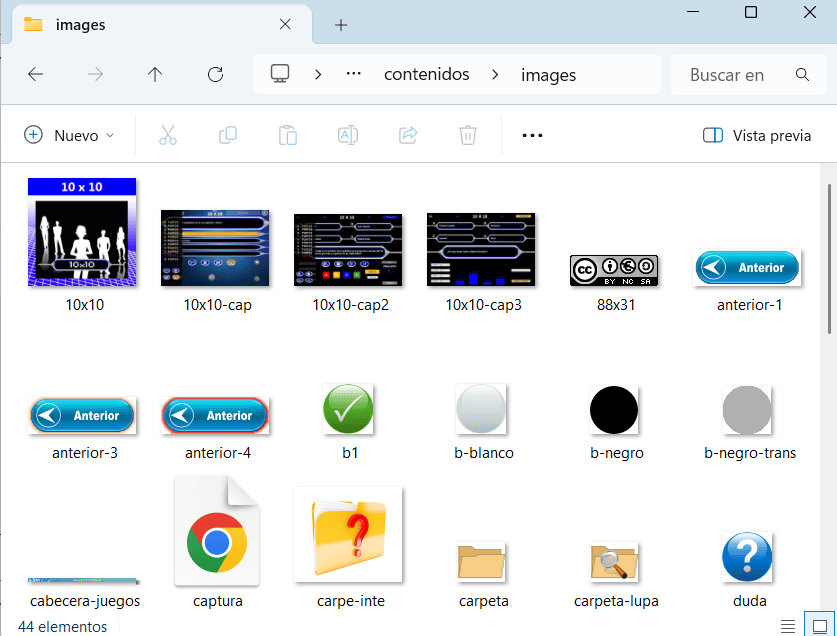The width and height of the screenshot is (837, 636).
Task: Switch to large thumbnails view
Action: click(x=818, y=626)
